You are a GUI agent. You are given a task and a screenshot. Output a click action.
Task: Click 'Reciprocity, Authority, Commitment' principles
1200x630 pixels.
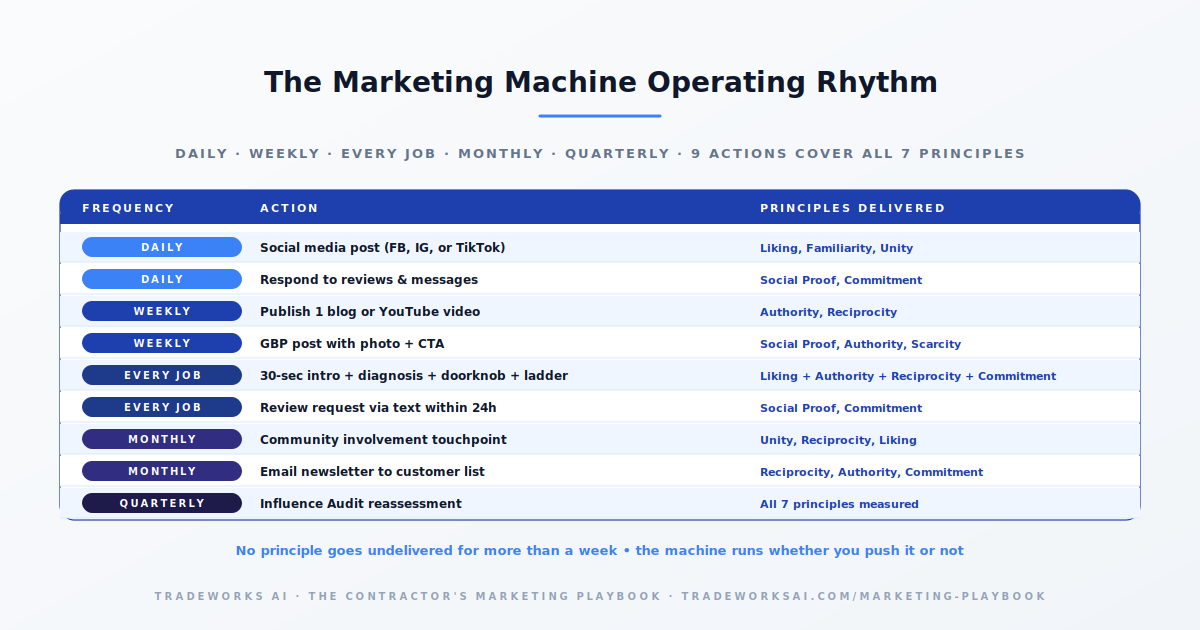coord(871,472)
